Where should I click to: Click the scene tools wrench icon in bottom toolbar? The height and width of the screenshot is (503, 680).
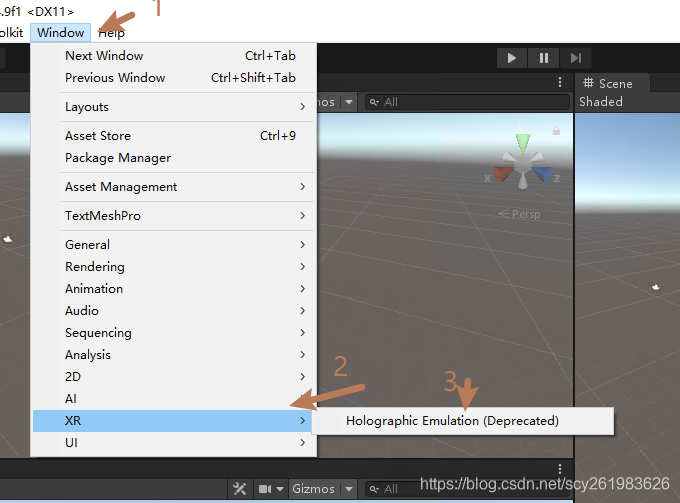tap(239, 489)
